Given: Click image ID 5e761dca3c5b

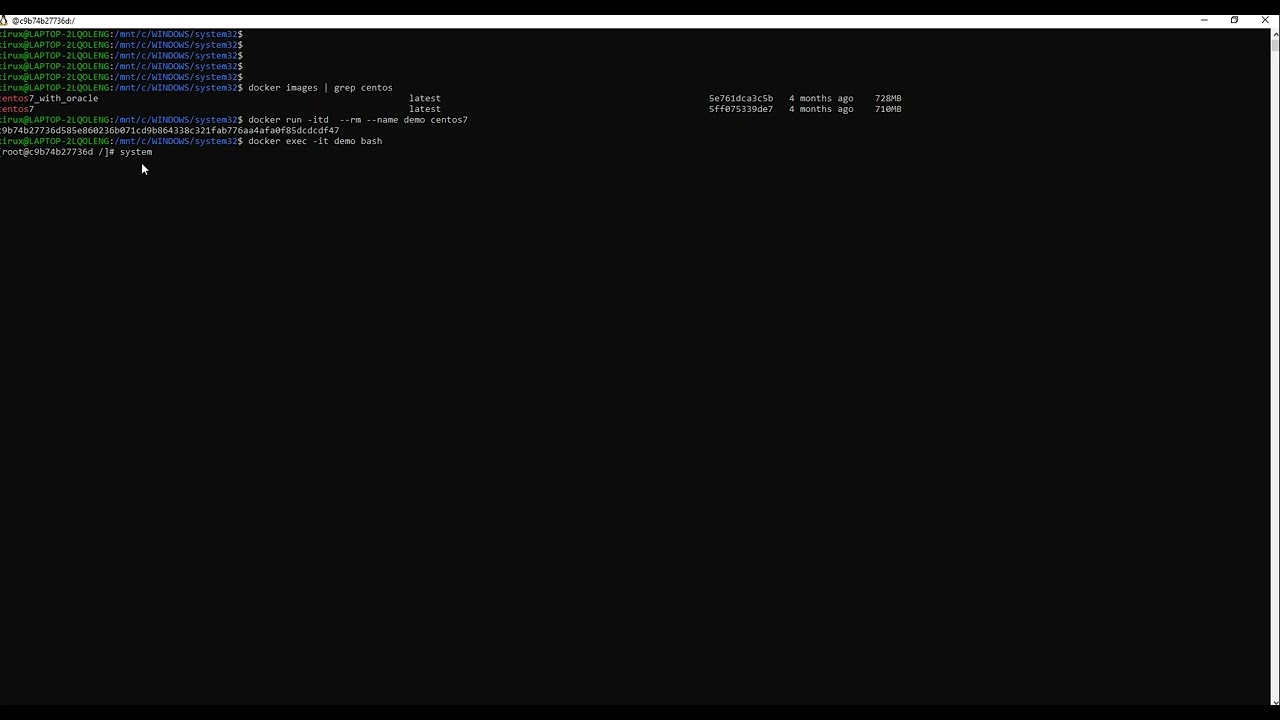Looking at the screenshot, I should coord(740,99).
